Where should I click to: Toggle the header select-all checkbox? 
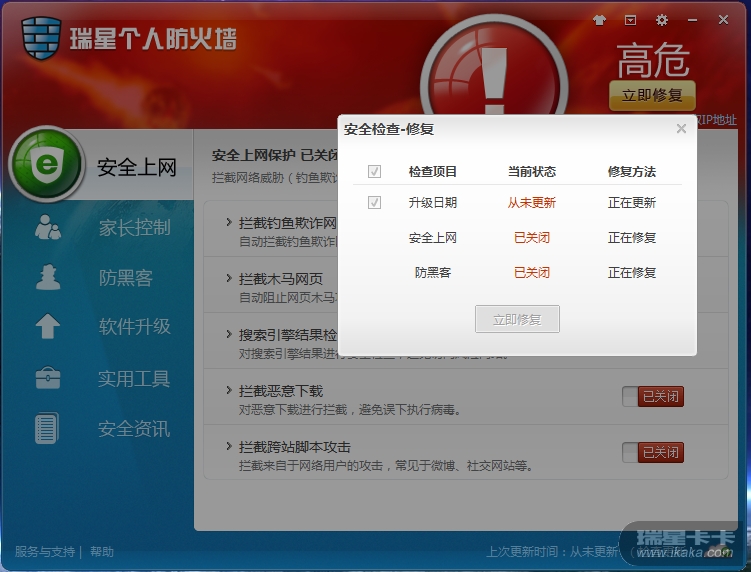pyautogui.click(x=374, y=171)
